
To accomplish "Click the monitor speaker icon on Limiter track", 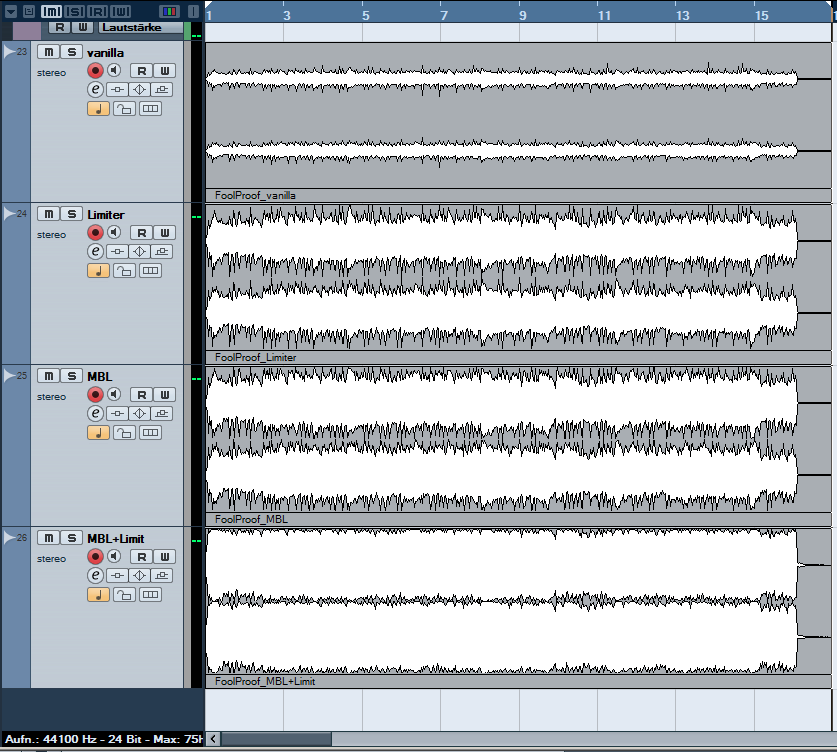I will point(115,233).
